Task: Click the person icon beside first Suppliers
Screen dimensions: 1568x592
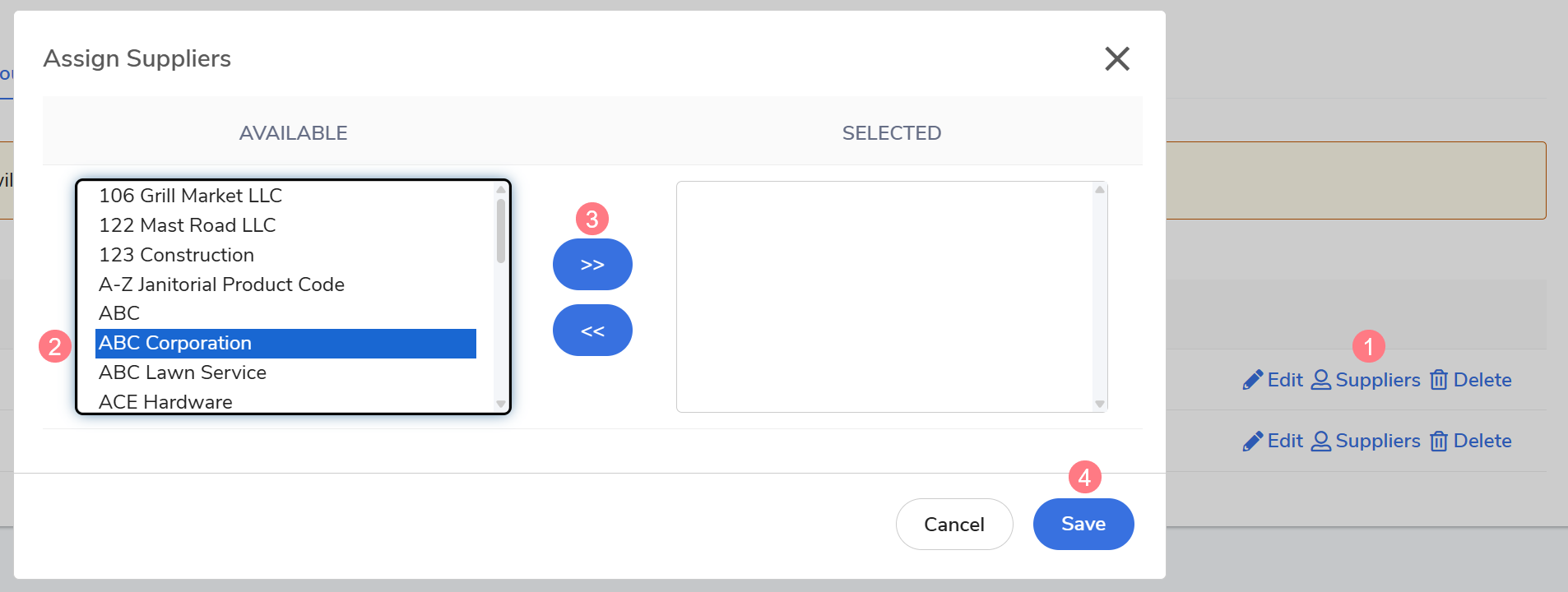Action: (x=1320, y=380)
